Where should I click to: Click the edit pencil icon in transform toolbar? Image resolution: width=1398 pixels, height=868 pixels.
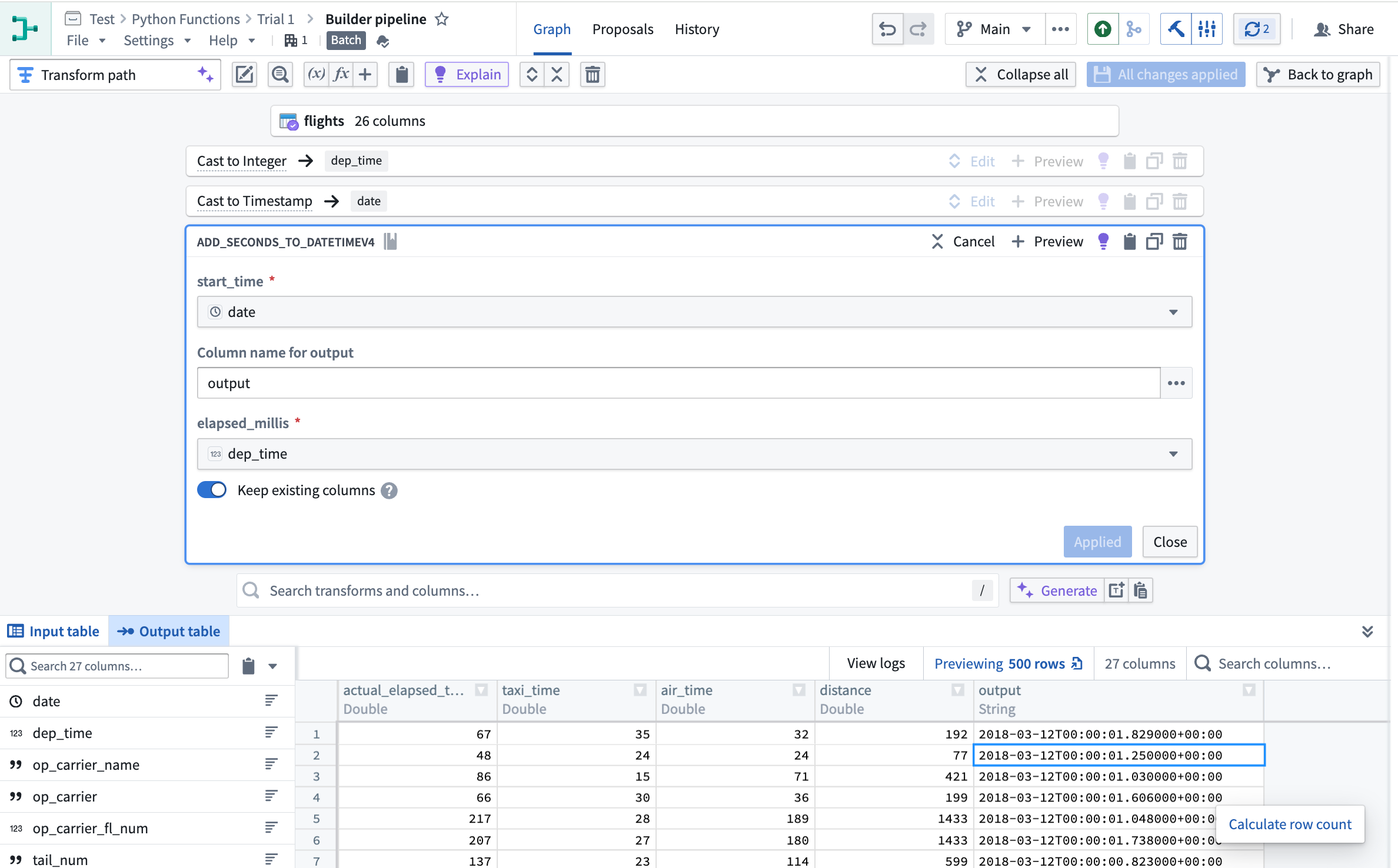tap(244, 75)
